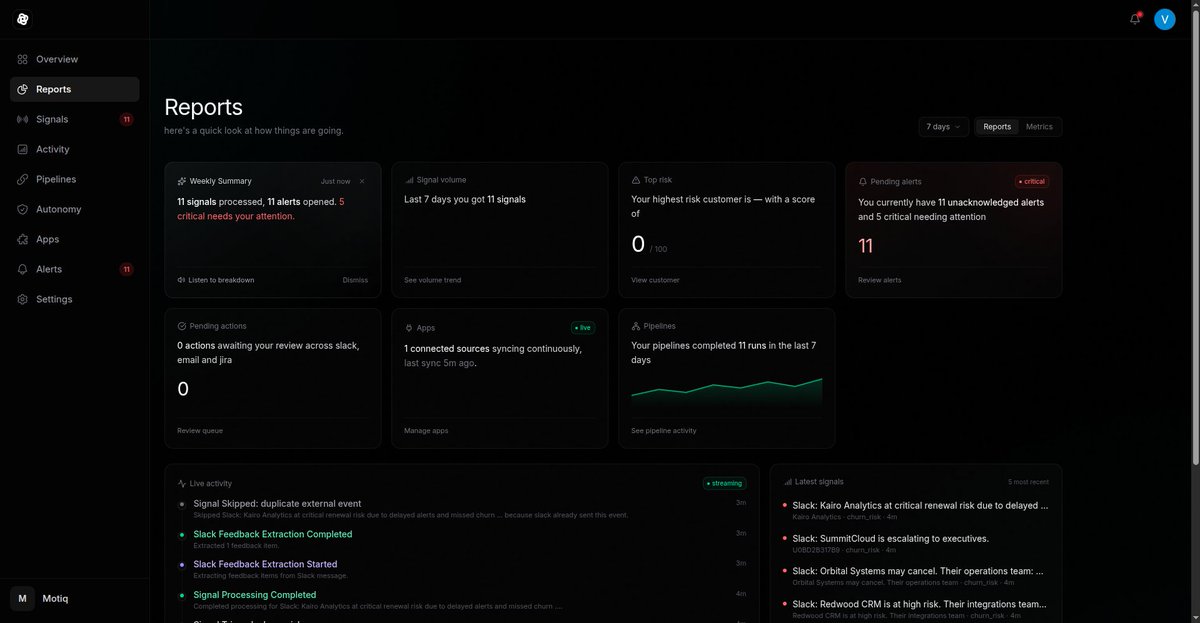This screenshot has width=1200, height=623.
Task: Click the speaker icon beside Listen to breakdown
Action: [181, 280]
